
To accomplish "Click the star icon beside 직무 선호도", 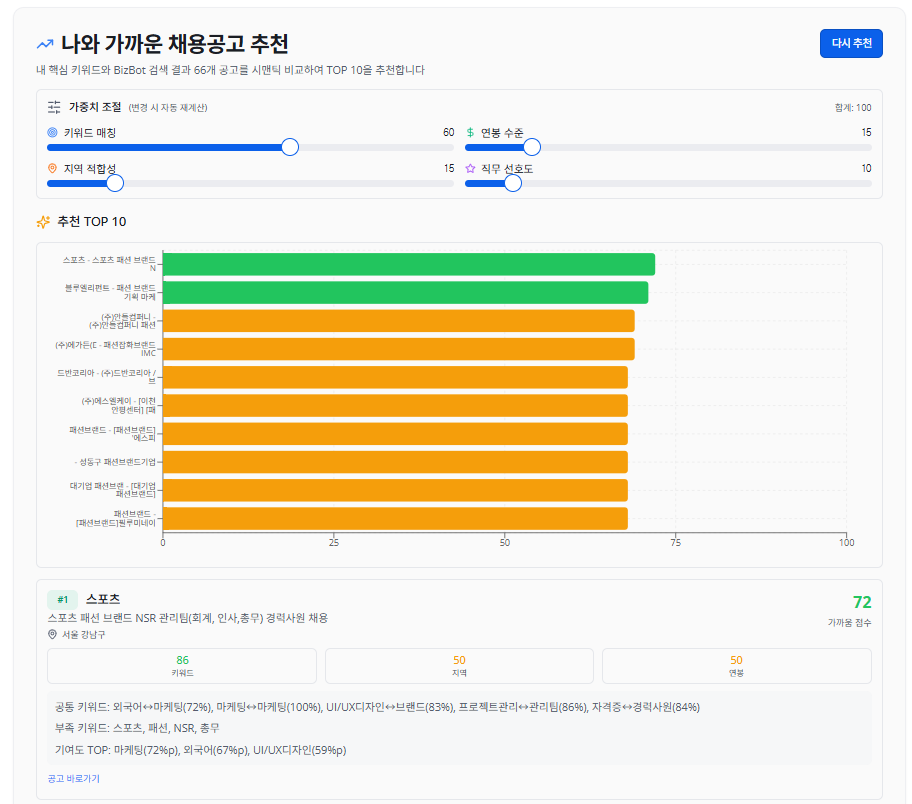I will click(470, 168).
